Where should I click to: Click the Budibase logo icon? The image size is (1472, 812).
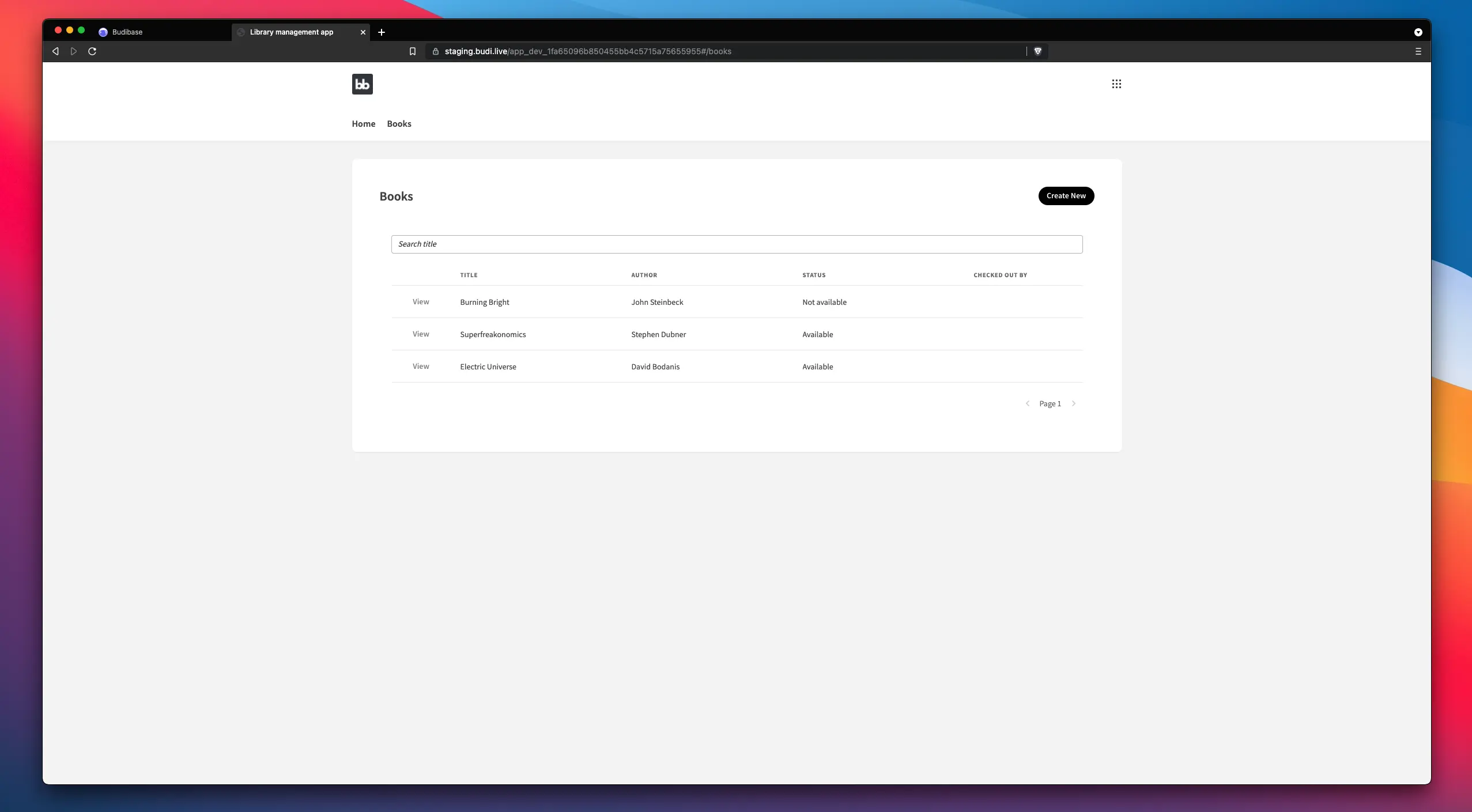362,84
